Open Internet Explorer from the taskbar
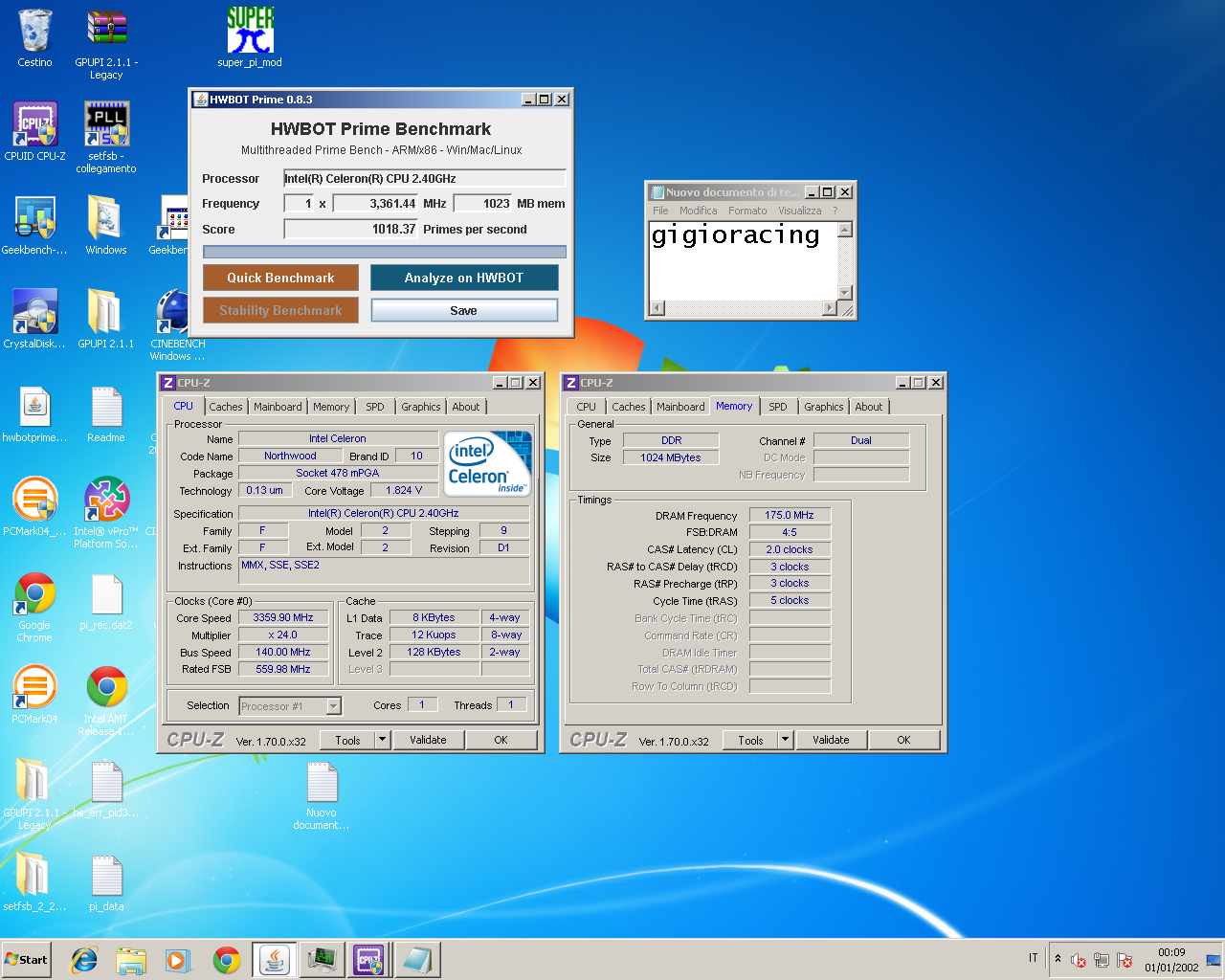The height and width of the screenshot is (980, 1225). tap(84, 960)
